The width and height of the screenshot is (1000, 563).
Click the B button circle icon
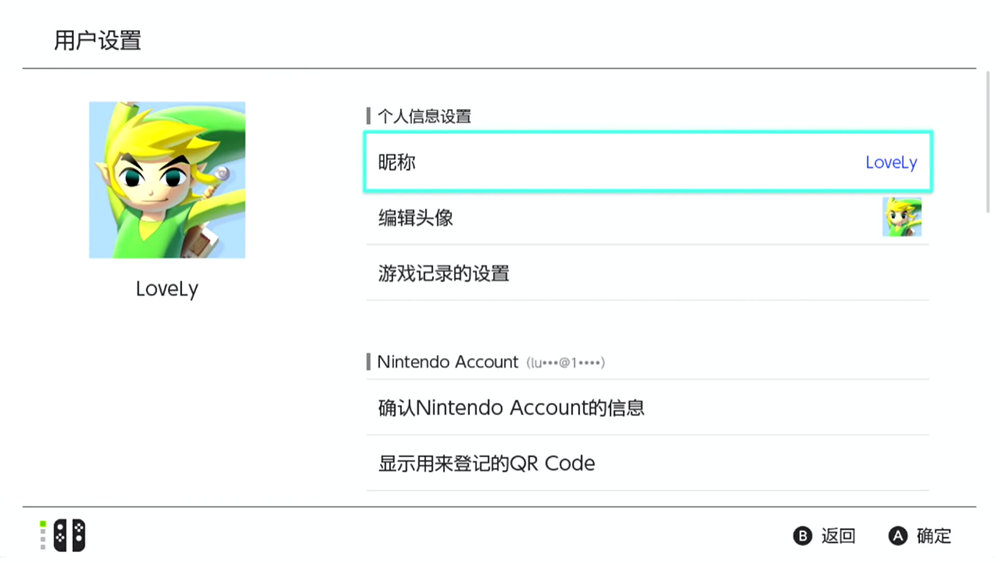802,536
